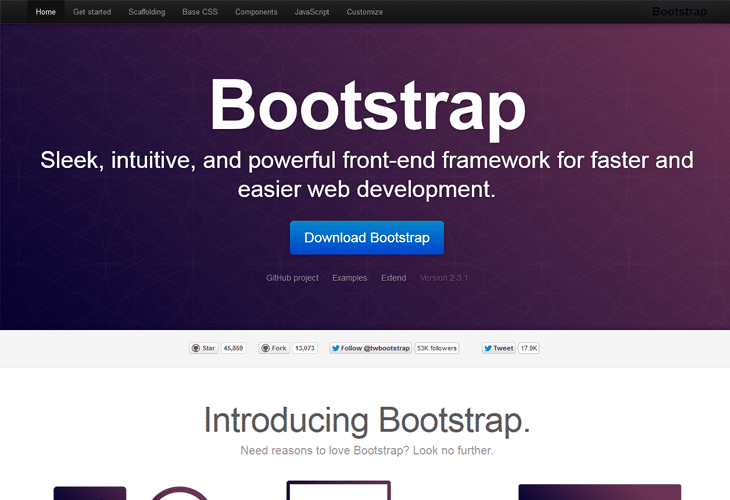730x500 pixels.
Task: Click the Tweet button
Action: click(x=499, y=348)
